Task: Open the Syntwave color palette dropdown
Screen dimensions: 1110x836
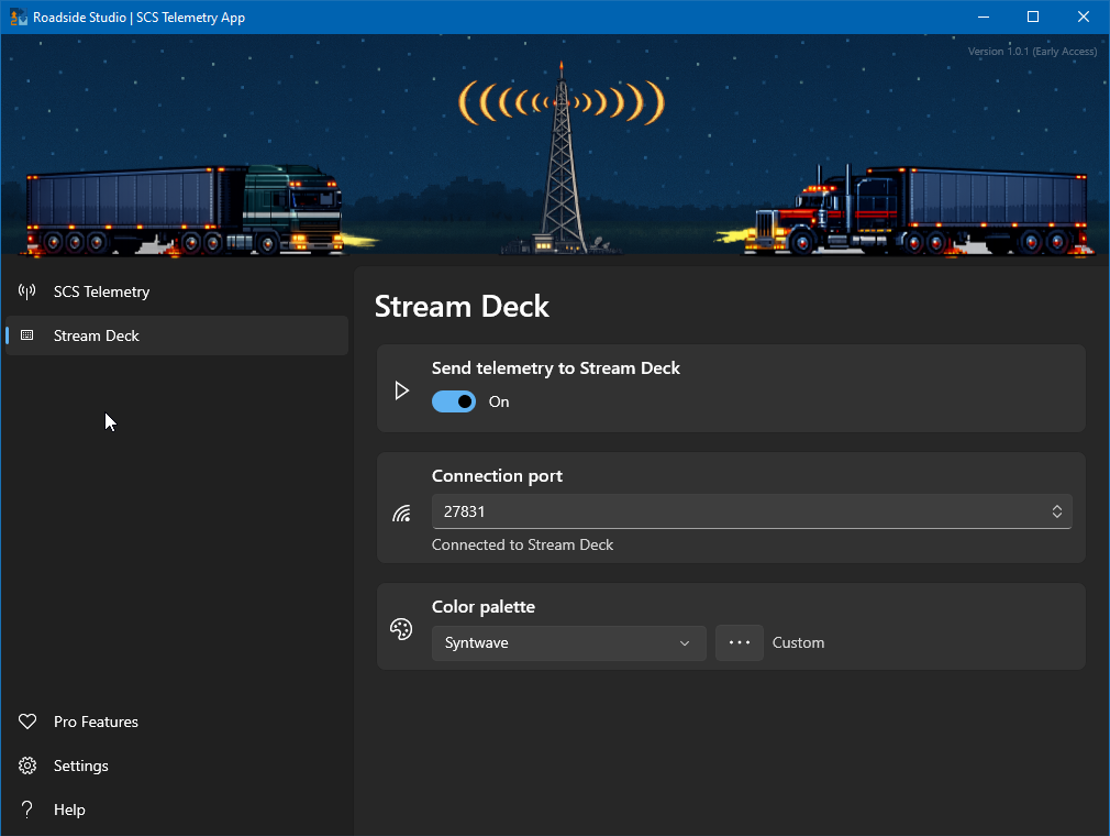Action: [568, 643]
